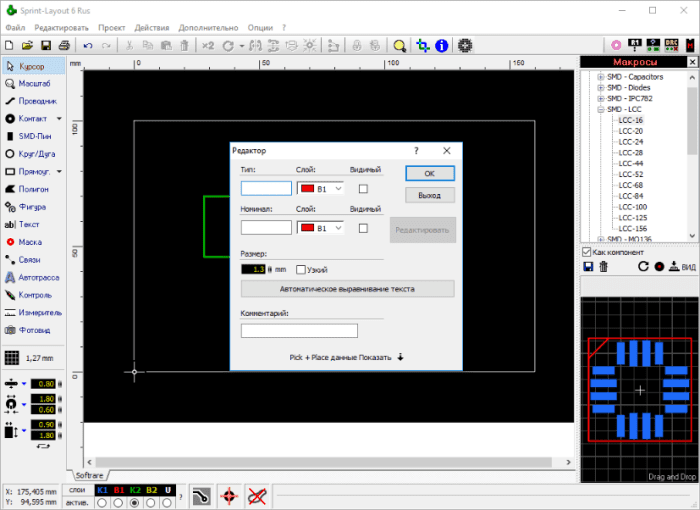The height and width of the screenshot is (510, 700).
Task: Click the rotate icon in the toolbar
Action: coord(228,46)
